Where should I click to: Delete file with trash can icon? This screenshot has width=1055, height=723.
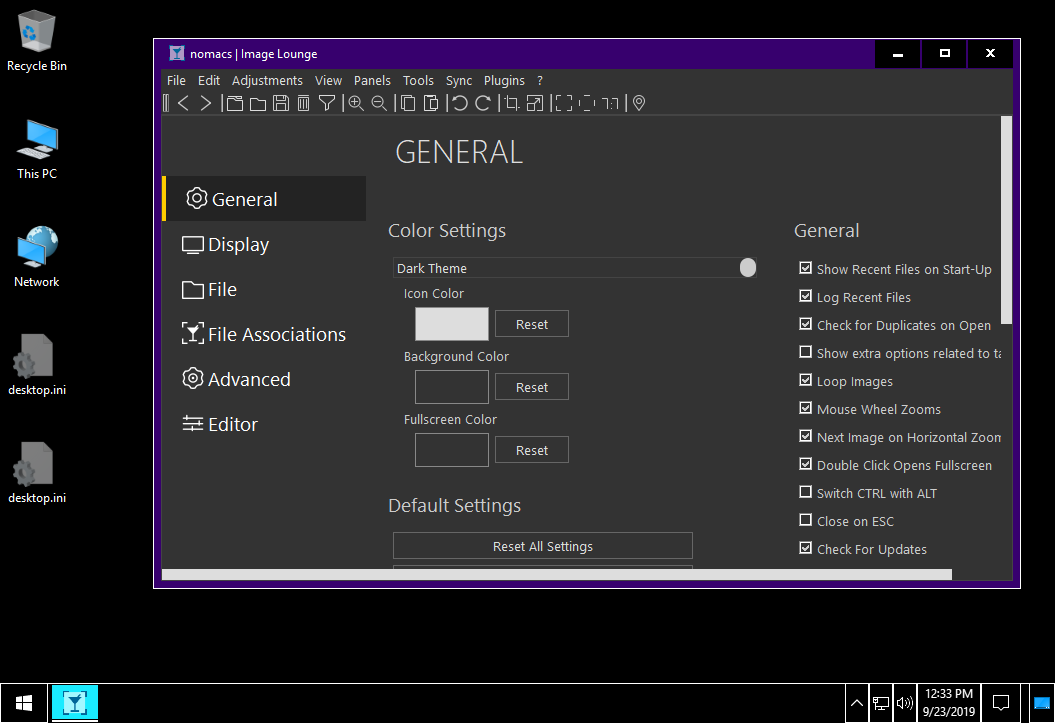coord(303,103)
